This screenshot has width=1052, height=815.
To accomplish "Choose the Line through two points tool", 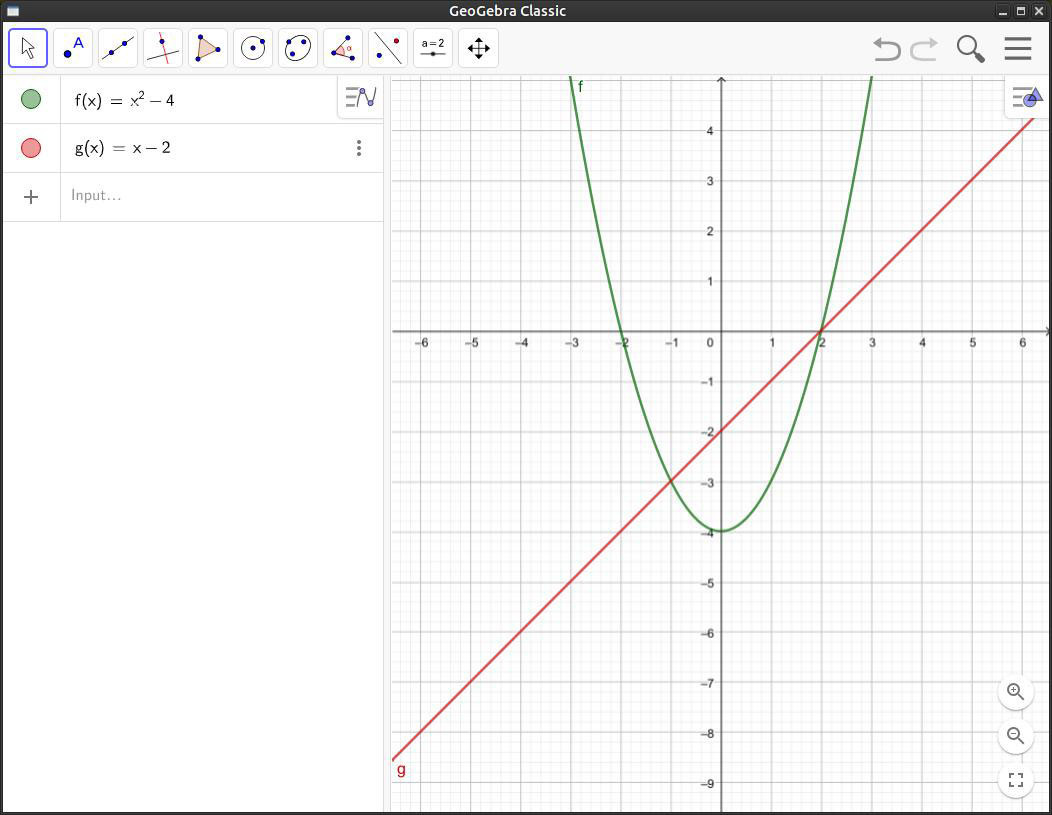I will (118, 48).
